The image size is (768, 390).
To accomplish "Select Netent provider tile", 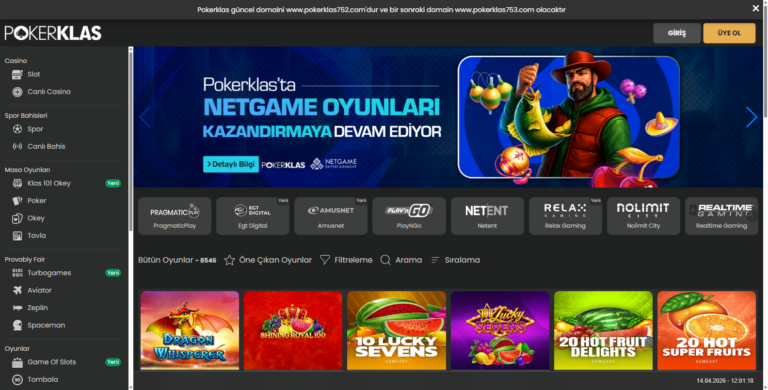I will pyautogui.click(x=487, y=216).
